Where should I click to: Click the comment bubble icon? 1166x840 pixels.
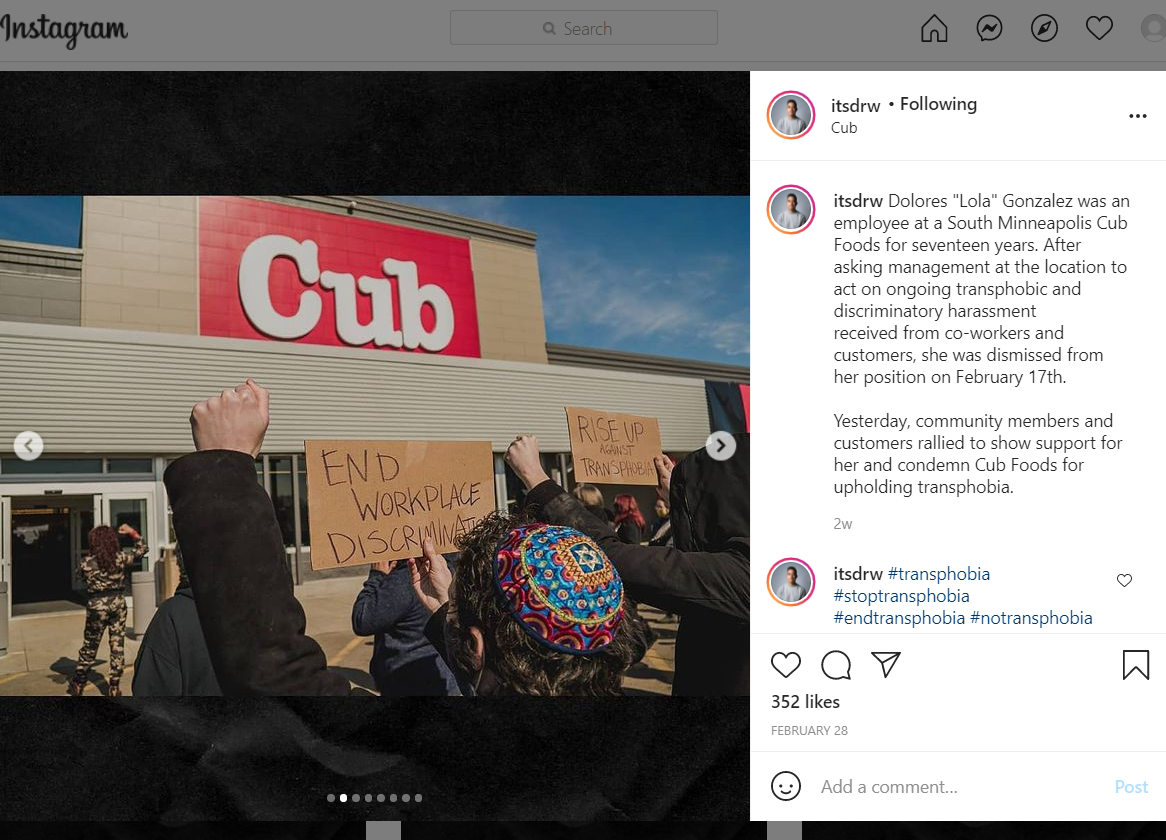pyautogui.click(x=836, y=665)
